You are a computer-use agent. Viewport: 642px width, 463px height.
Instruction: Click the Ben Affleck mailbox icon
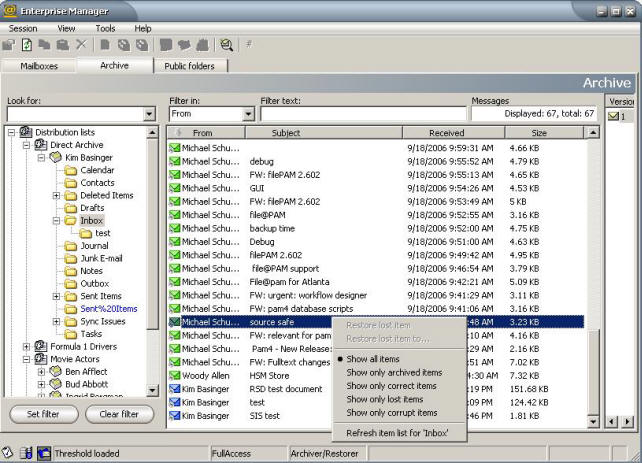(x=56, y=372)
